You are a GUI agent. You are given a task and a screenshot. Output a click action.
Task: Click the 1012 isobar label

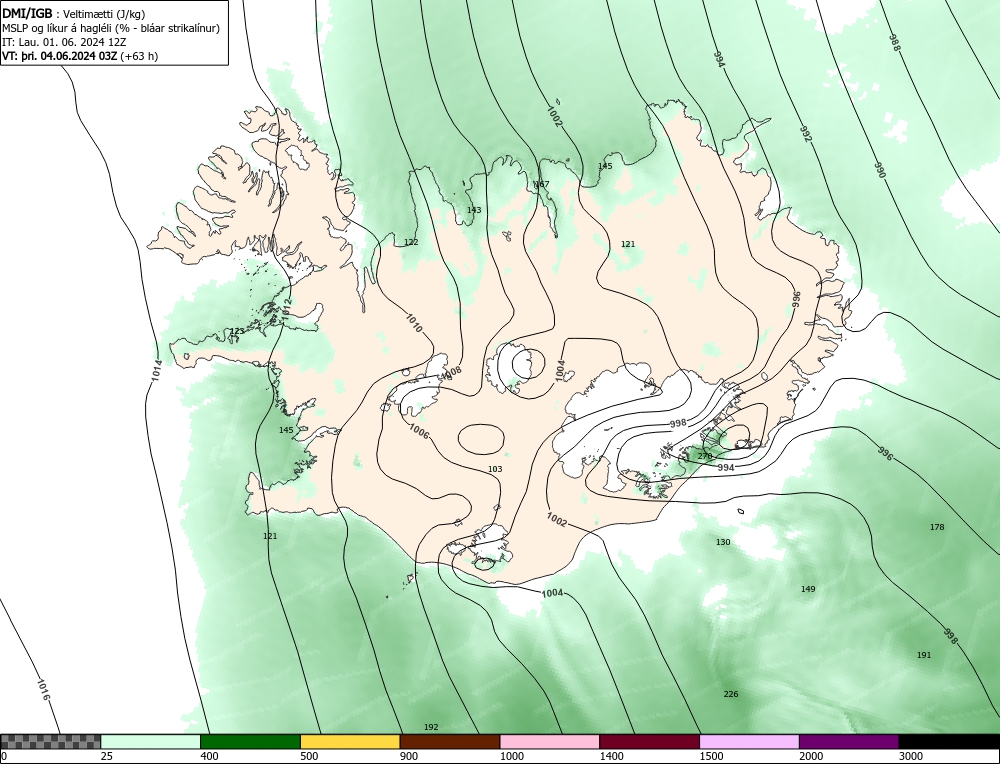coord(286,309)
